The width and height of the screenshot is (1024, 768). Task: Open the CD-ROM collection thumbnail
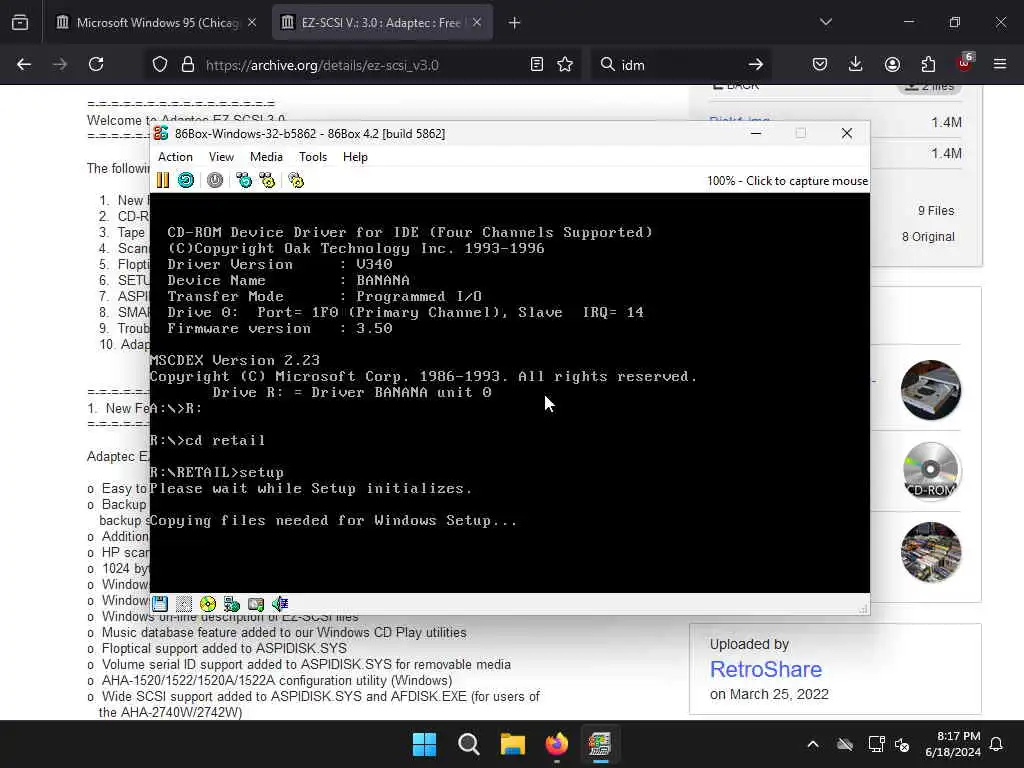[x=931, y=471]
